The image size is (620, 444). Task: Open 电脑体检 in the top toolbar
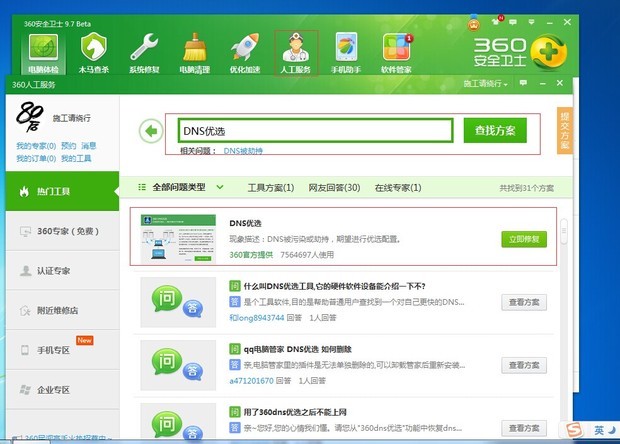[43, 53]
